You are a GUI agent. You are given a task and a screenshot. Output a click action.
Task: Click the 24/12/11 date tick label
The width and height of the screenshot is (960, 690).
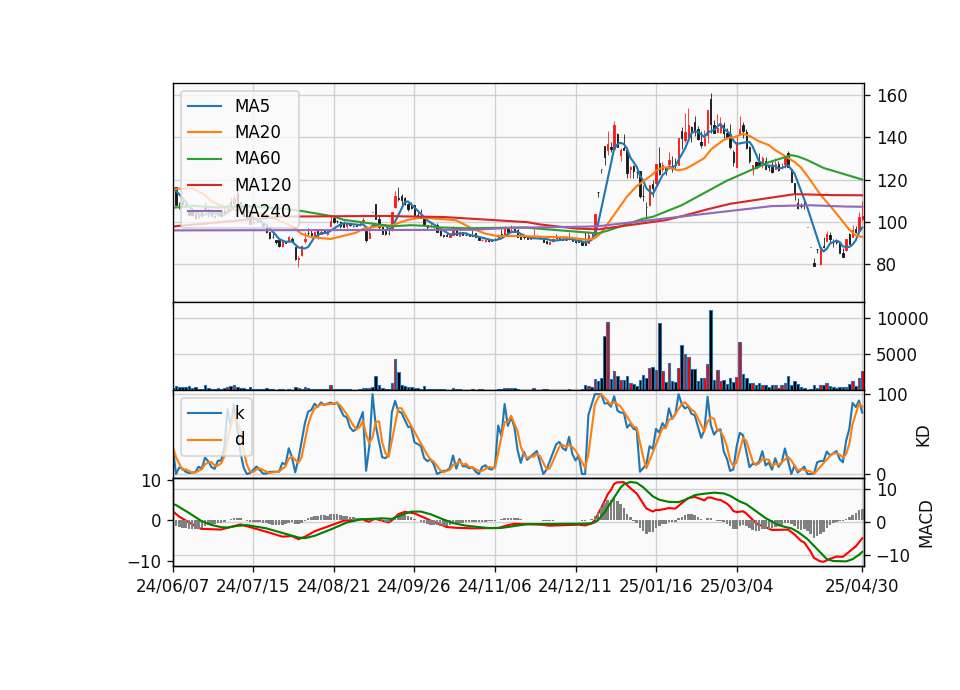[x=575, y=586]
